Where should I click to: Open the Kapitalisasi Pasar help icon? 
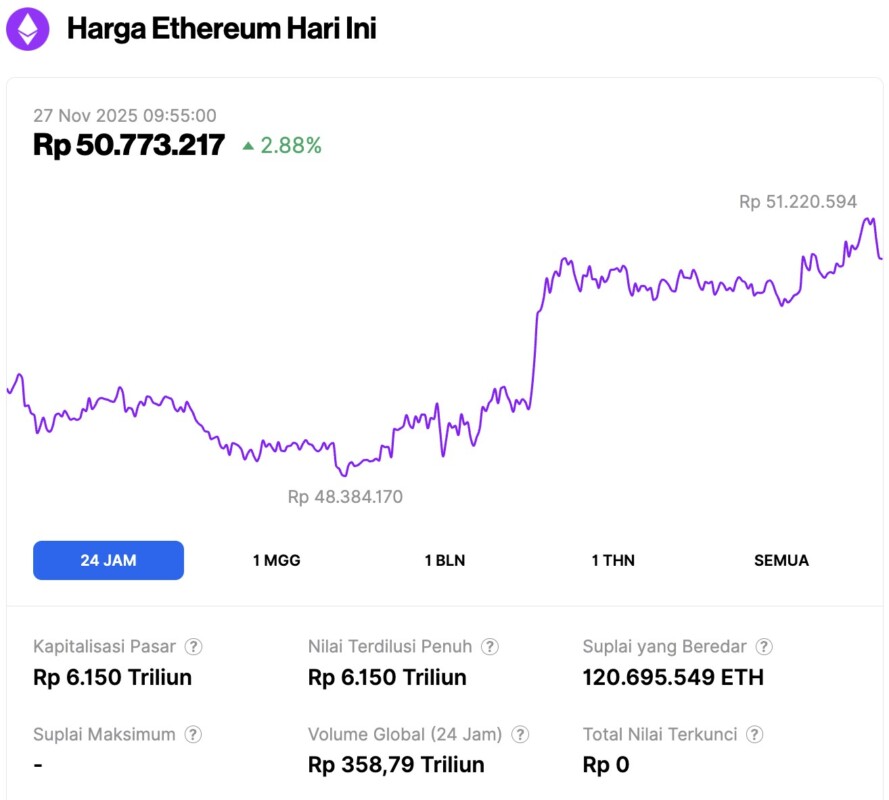pyautogui.click(x=194, y=647)
